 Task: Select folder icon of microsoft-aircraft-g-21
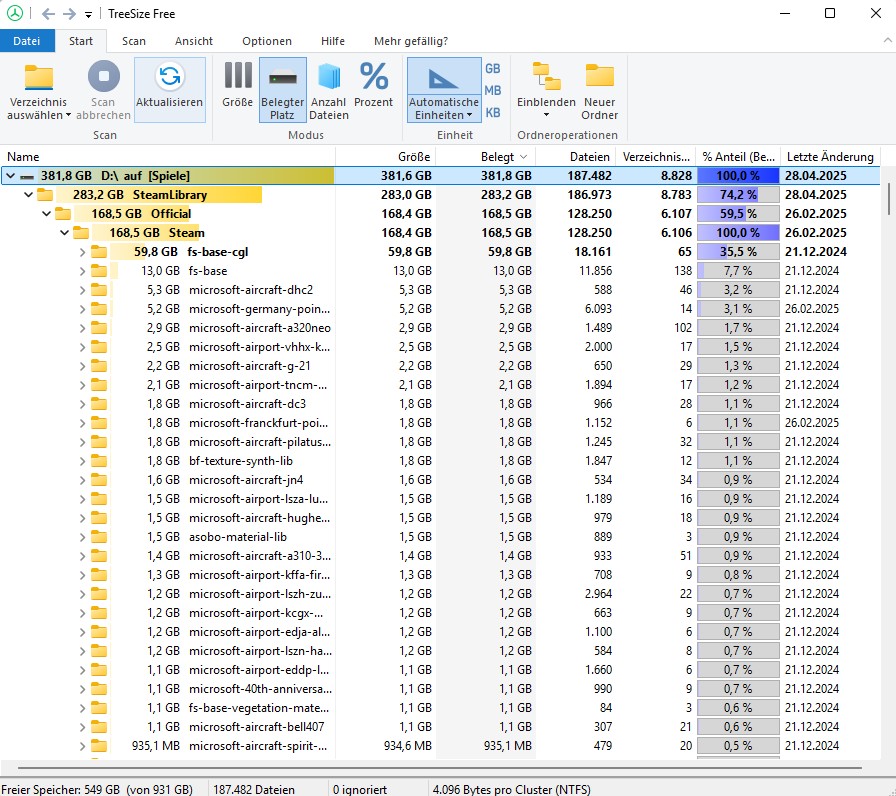point(99,366)
